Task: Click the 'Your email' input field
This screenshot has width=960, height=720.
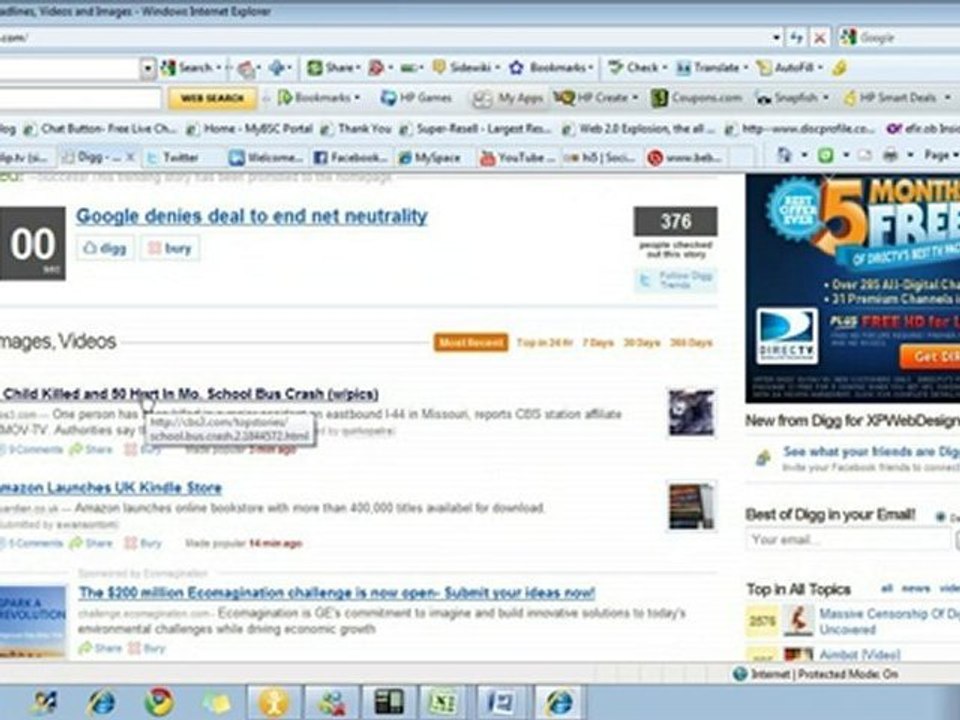Action: pos(848,540)
